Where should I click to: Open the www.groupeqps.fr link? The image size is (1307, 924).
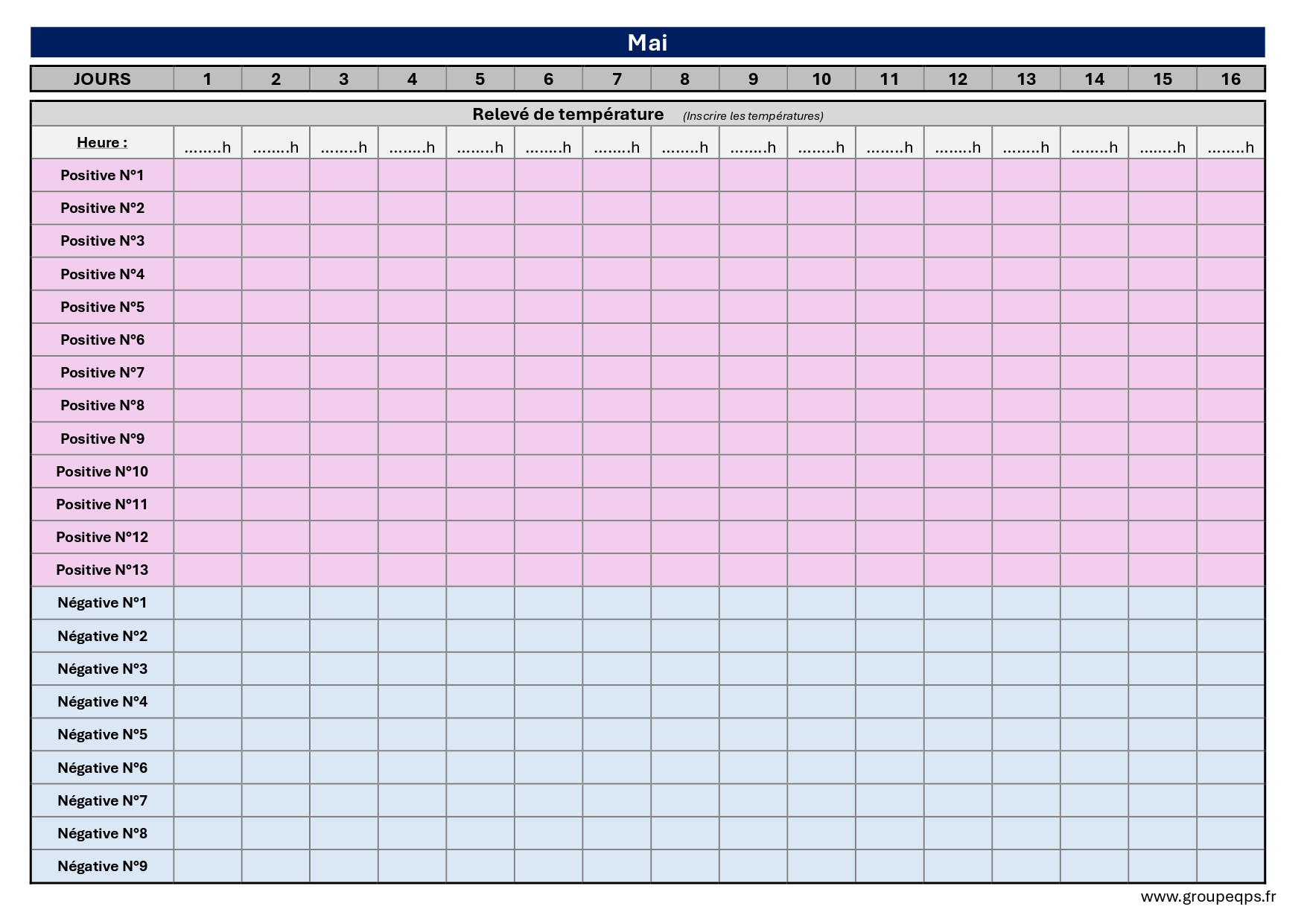point(1208,897)
